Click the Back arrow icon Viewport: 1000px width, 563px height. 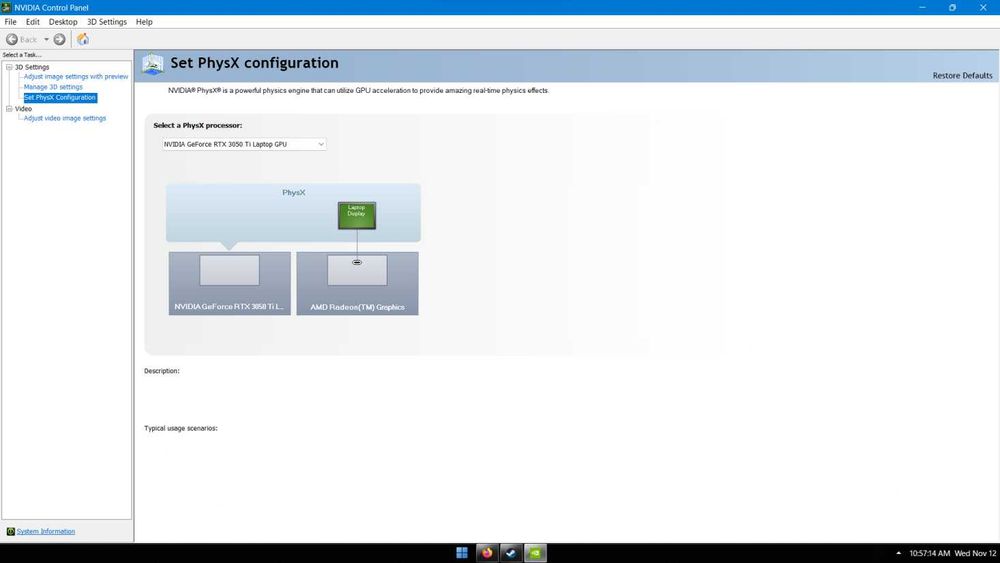click(11, 40)
